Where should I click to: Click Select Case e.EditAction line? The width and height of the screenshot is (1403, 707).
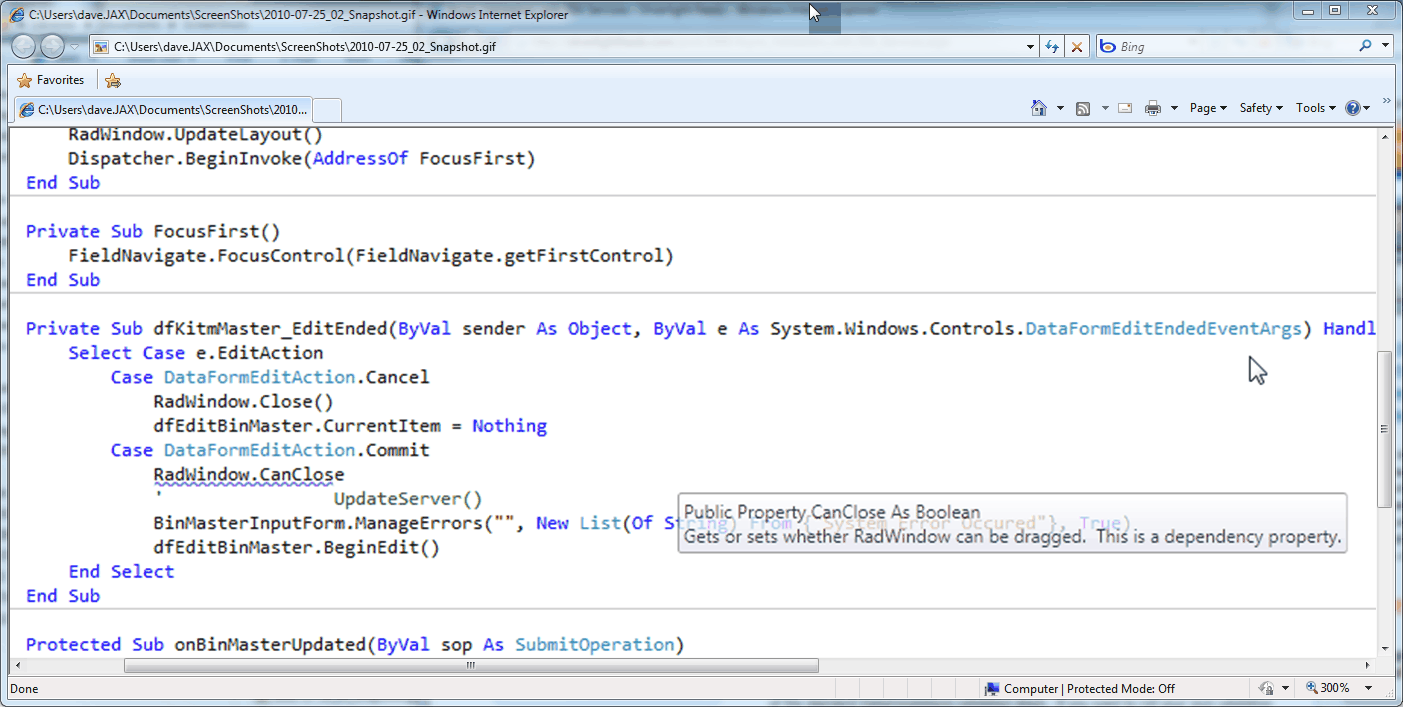195,353
